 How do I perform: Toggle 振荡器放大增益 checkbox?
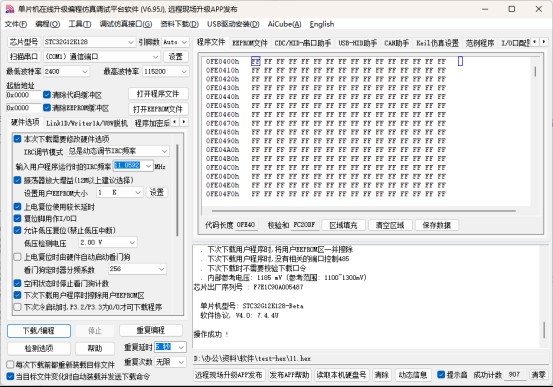click(17, 180)
